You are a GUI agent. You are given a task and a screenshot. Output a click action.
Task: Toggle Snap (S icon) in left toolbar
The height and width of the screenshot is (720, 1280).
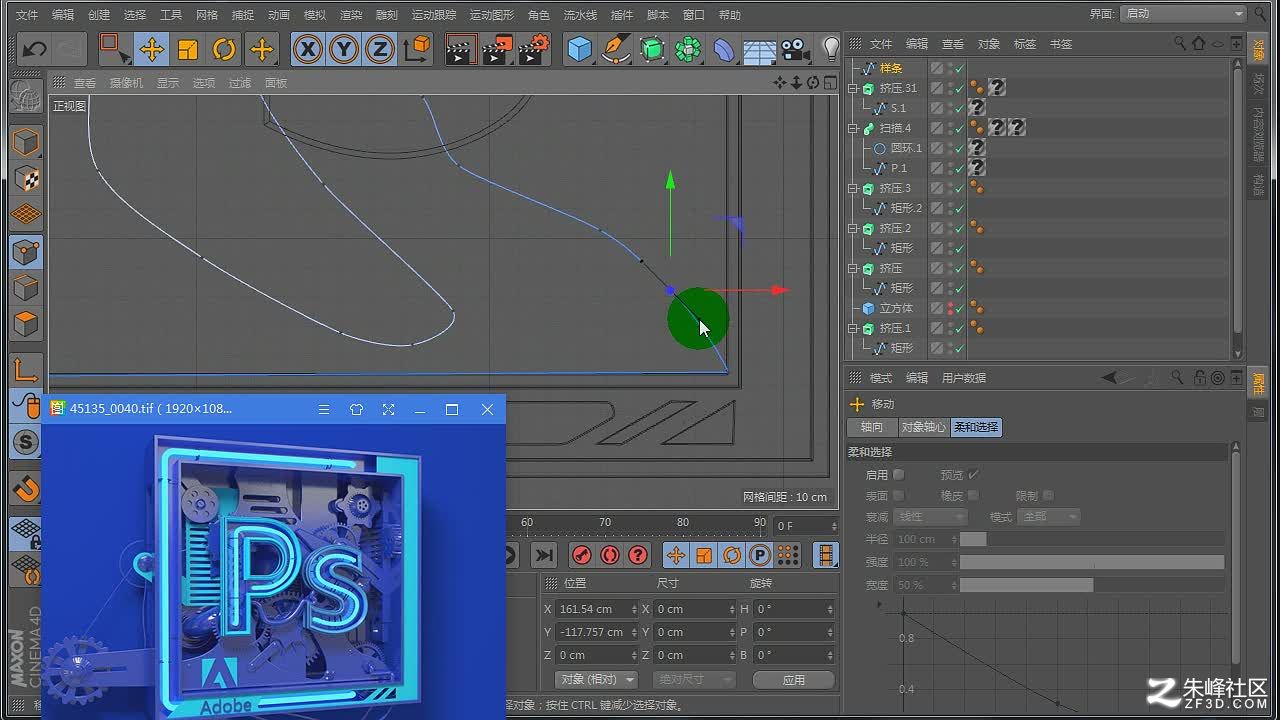click(26, 442)
